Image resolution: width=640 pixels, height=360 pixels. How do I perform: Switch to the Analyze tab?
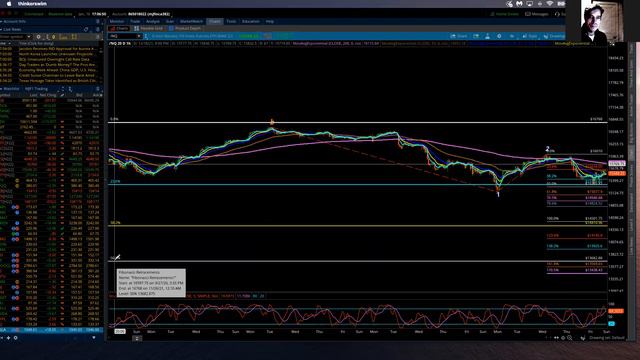(153, 21)
